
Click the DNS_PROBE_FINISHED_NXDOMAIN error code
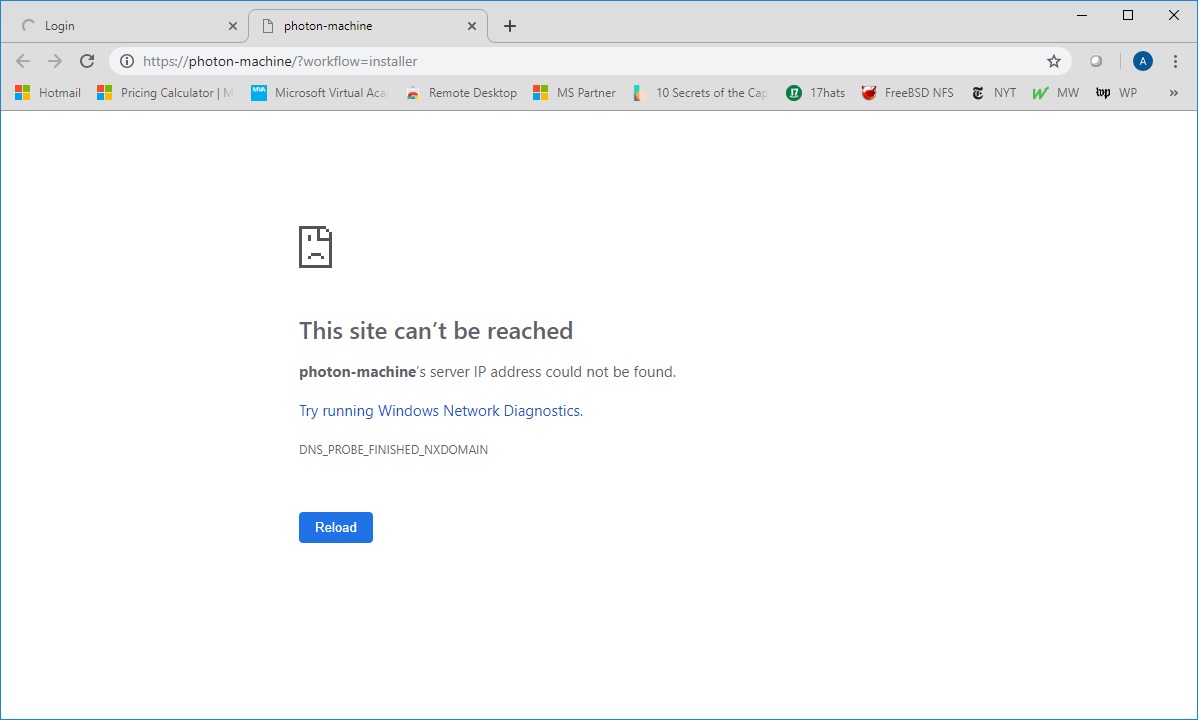pyautogui.click(x=393, y=449)
